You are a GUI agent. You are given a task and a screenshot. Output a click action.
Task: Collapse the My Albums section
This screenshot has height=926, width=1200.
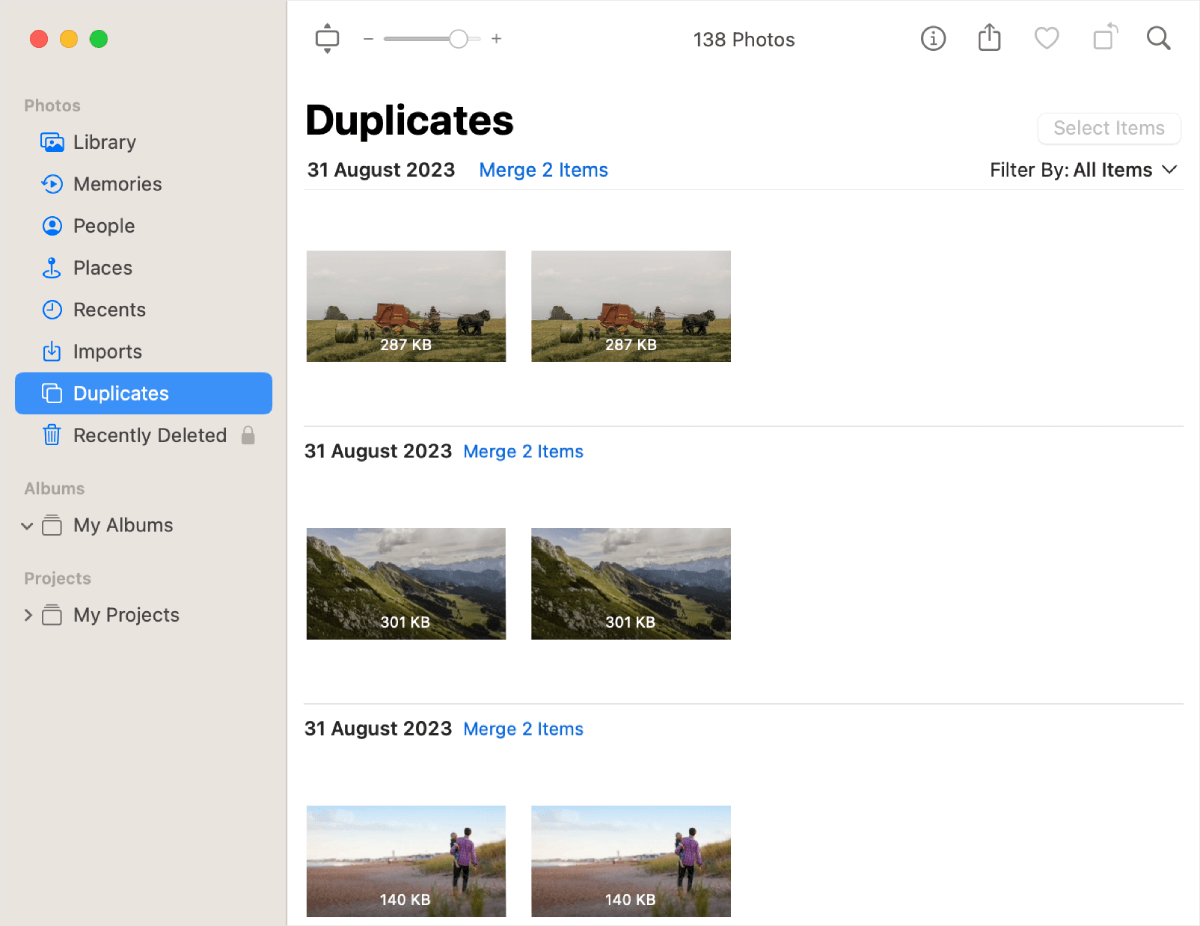click(x=27, y=525)
